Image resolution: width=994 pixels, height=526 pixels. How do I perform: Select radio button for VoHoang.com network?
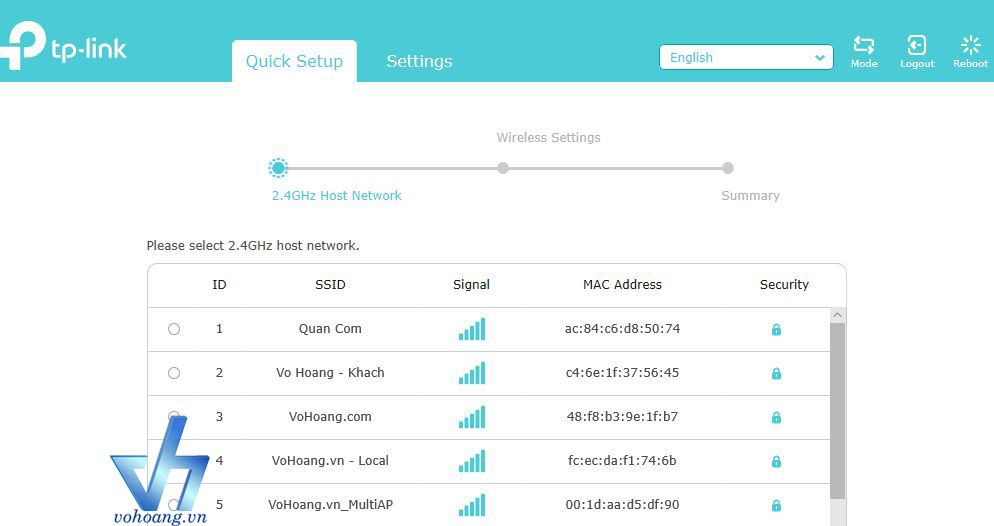pos(174,416)
